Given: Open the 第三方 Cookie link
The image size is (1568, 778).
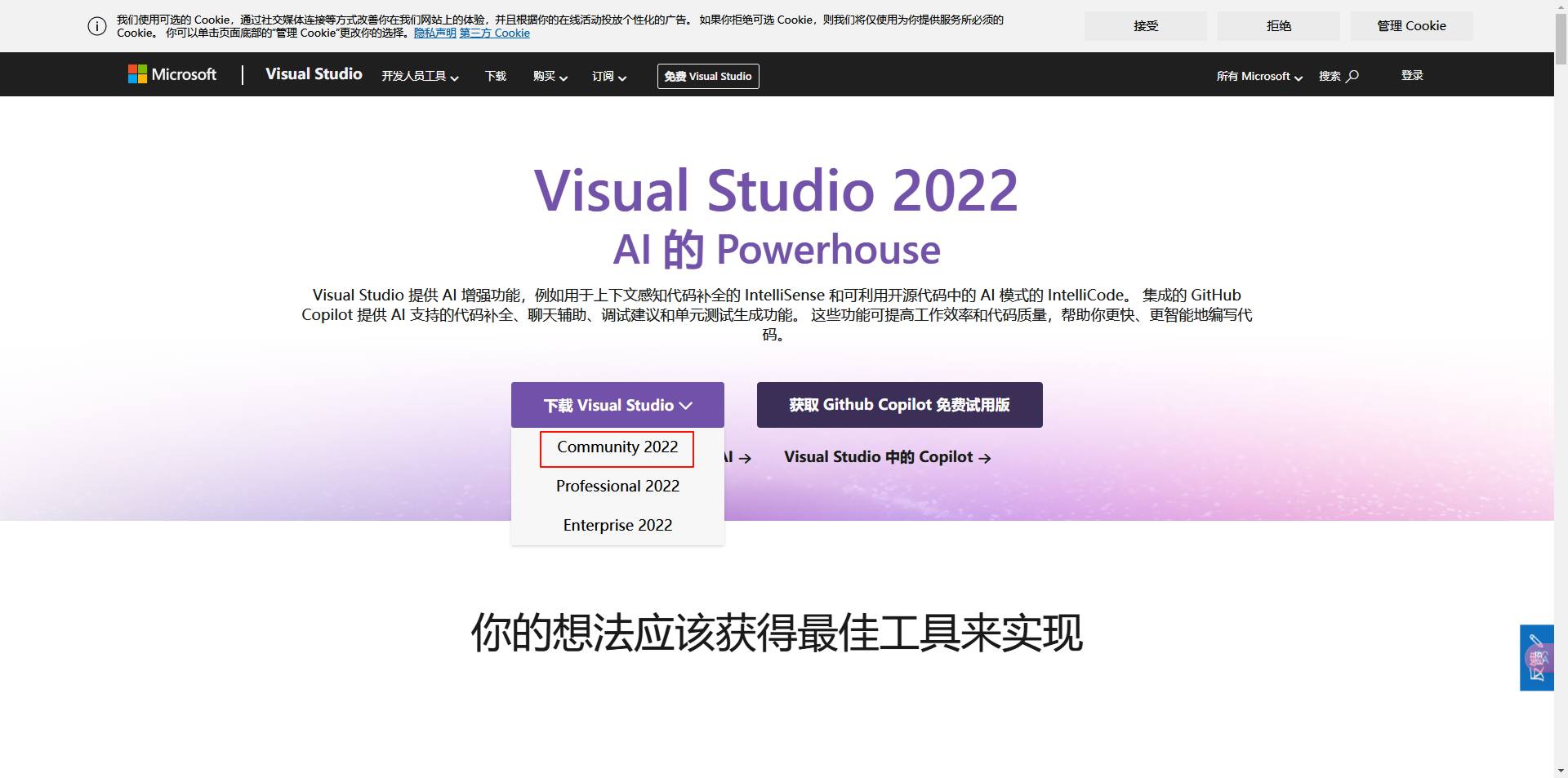Looking at the screenshot, I should point(495,33).
